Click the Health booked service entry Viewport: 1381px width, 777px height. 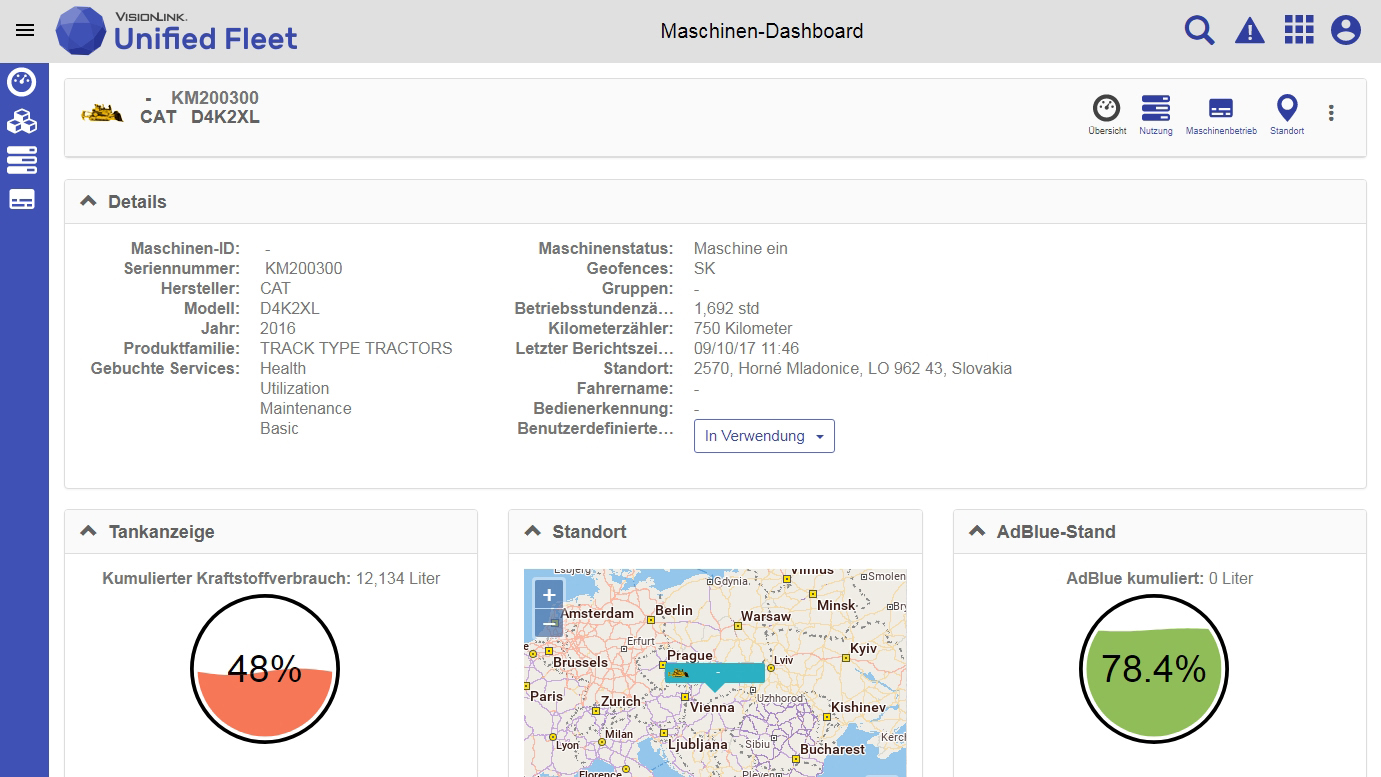click(x=283, y=368)
